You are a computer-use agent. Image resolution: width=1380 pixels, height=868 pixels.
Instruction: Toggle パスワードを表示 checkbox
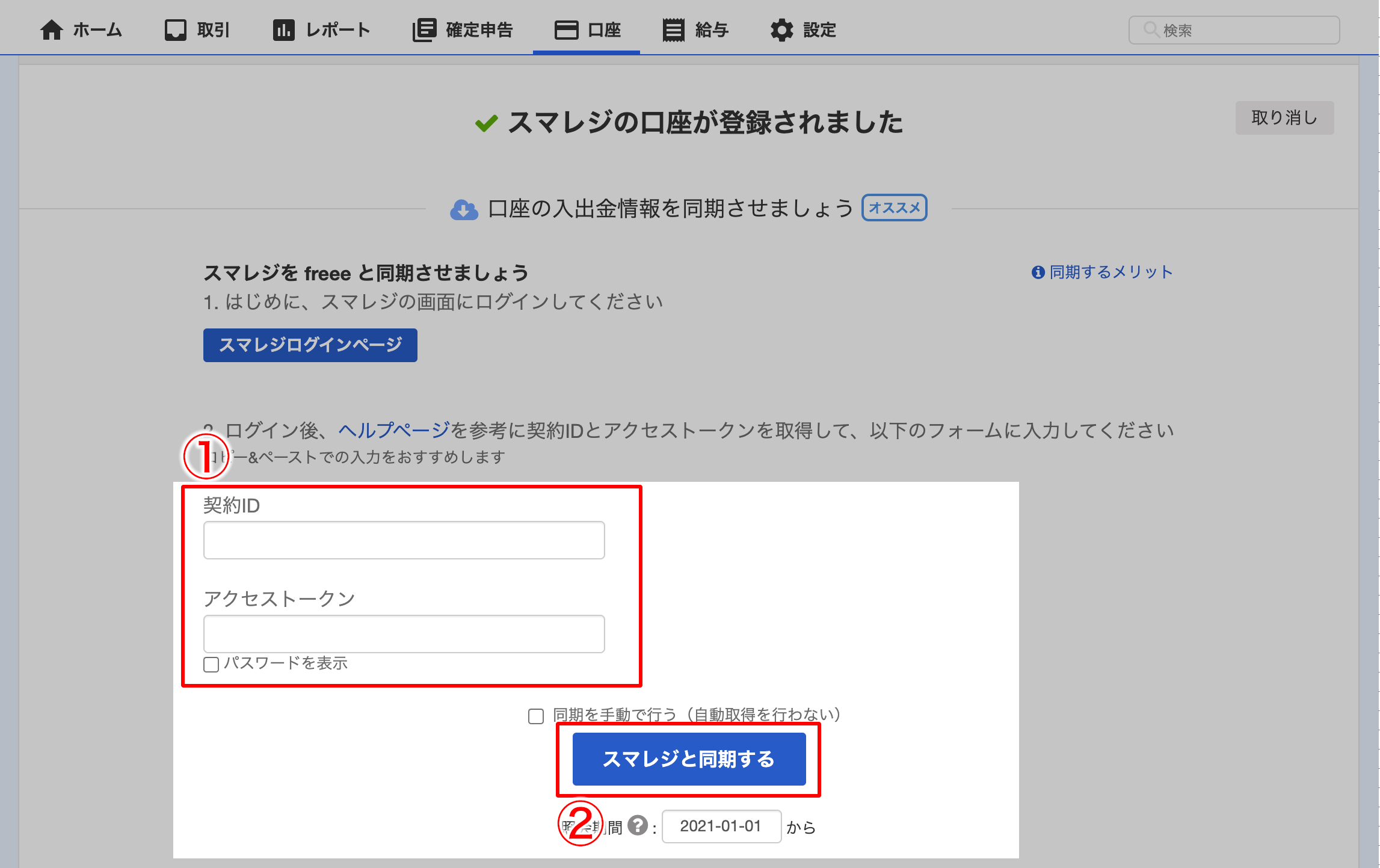coord(211,664)
